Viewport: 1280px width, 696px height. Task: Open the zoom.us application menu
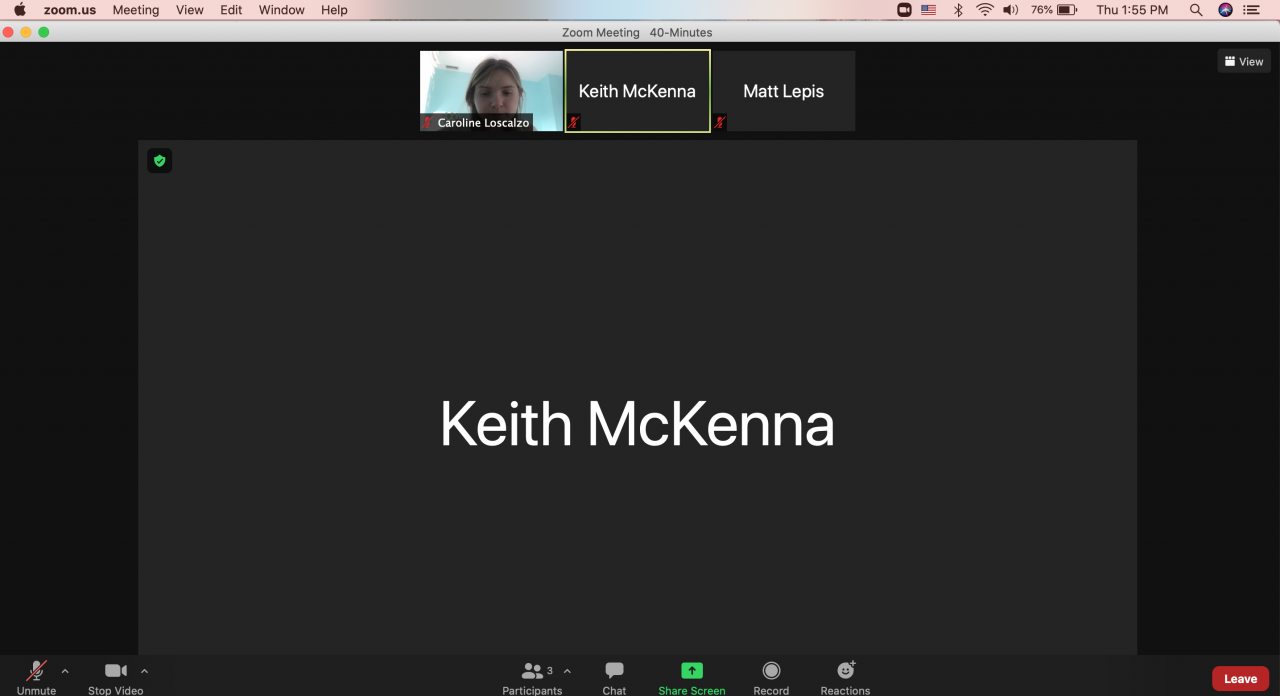point(70,10)
